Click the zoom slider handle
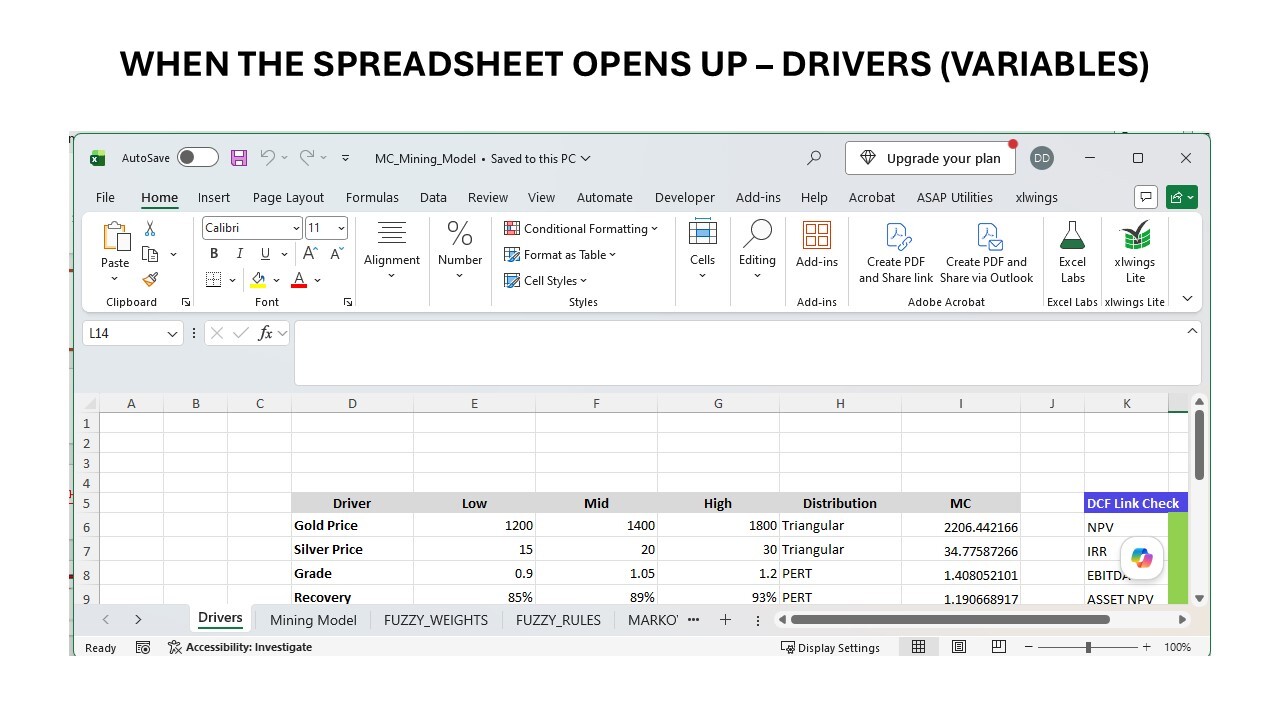Screen dimensions: 1280x720 coord(1088,647)
